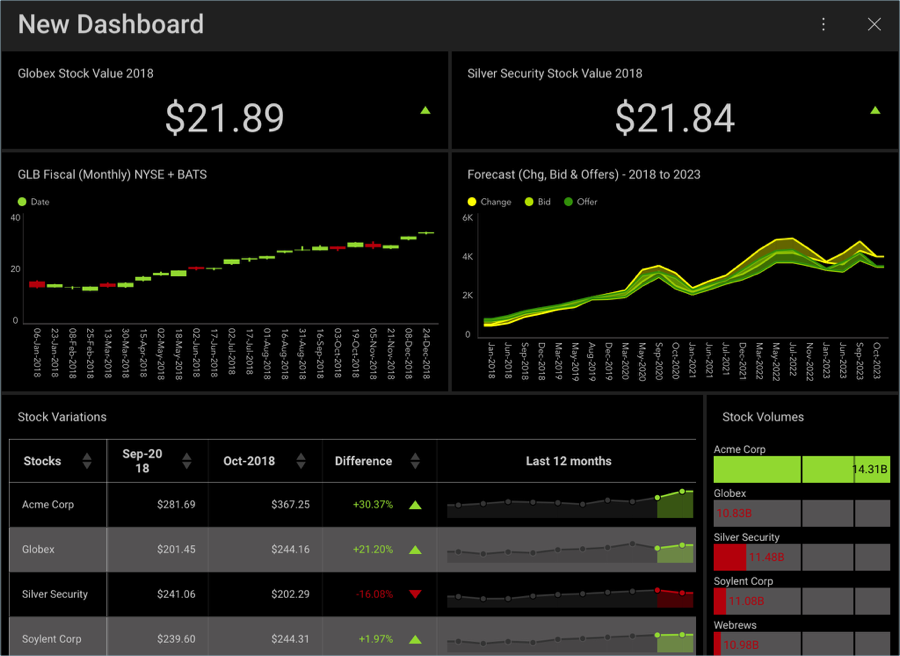The width and height of the screenshot is (900, 656).
Task: Sort table by the Stocks column arrows
Action: click(x=87, y=461)
